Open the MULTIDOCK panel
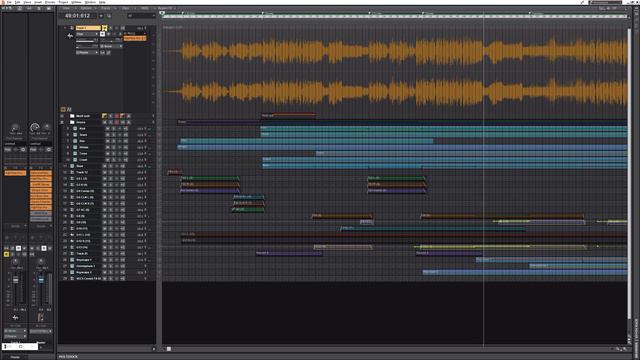The width and height of the screenshot is (640, 360). 68,356
